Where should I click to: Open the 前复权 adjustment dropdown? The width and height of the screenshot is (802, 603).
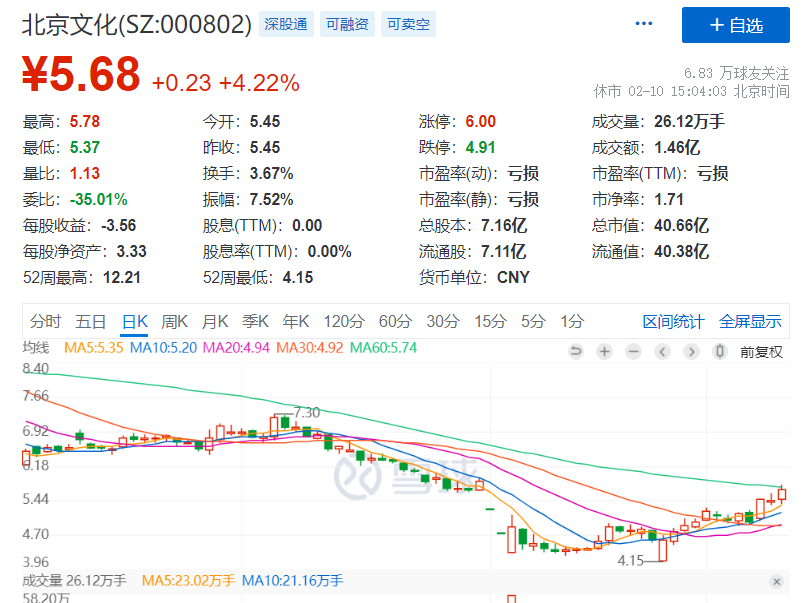click(761, 351)
